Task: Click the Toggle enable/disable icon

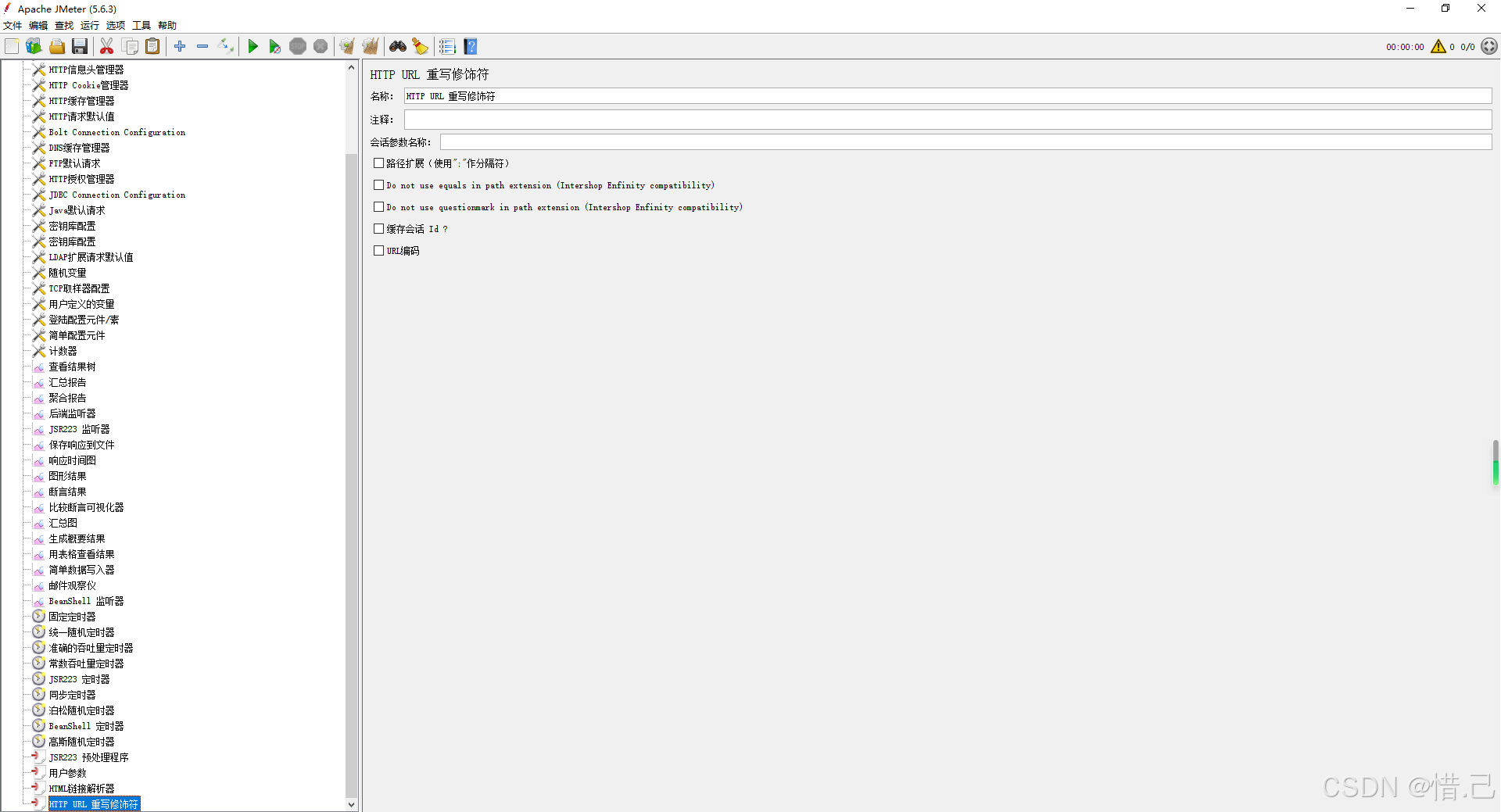Action: [226, 47]
